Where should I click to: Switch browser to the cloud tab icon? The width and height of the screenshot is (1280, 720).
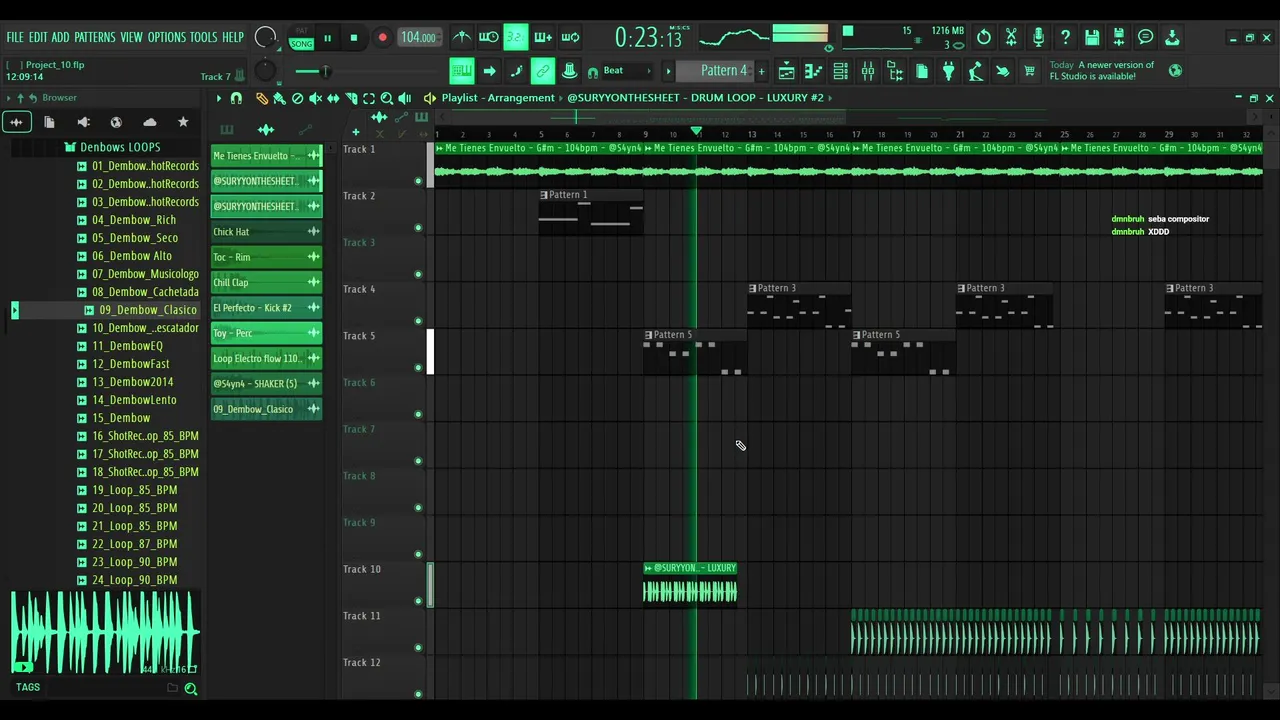pos(150,122)
